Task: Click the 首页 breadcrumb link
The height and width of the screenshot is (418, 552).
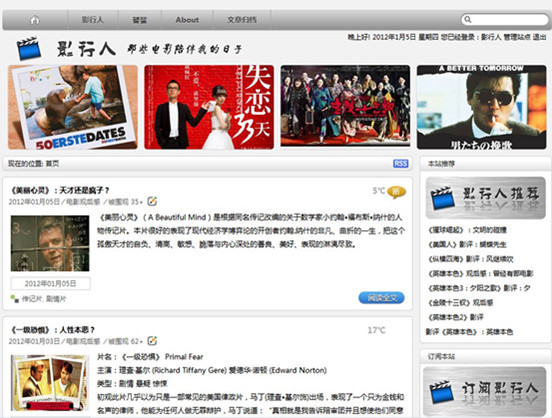Action: pos(52,164)
